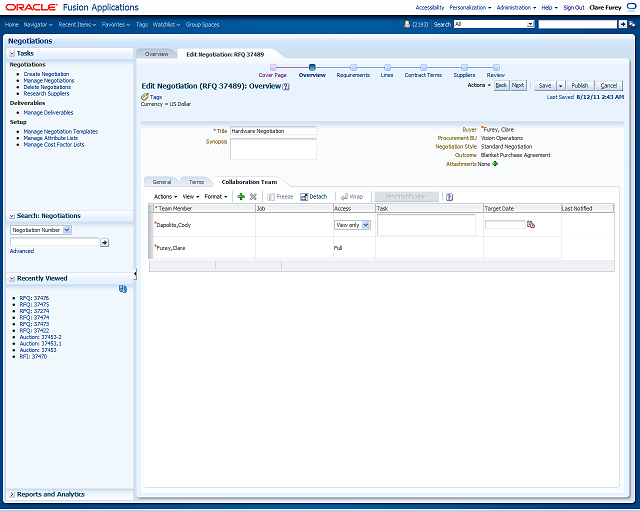Open page-level Actions menu near Back

(479, 85)
